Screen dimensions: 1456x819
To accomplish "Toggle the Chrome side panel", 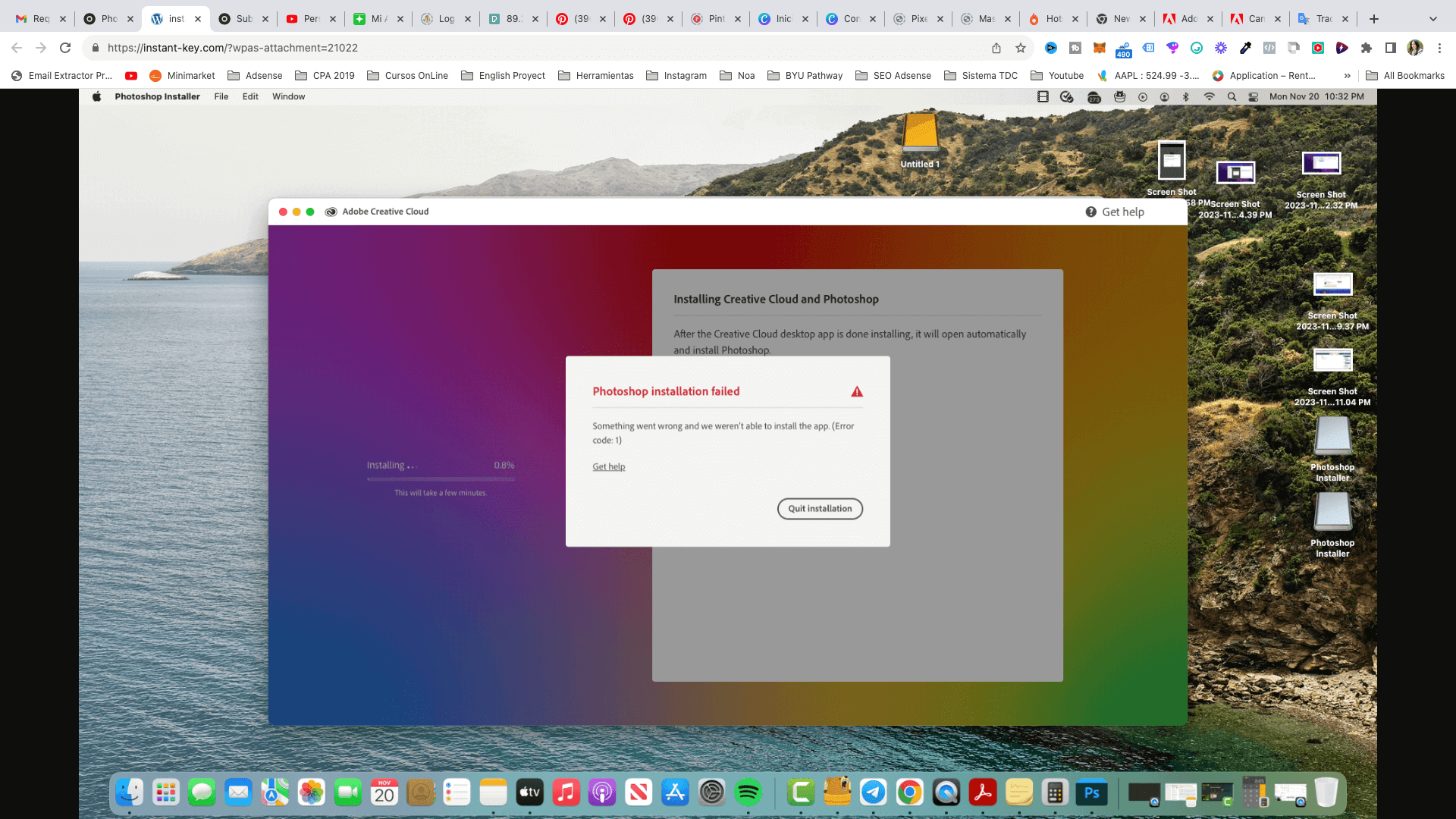I will [x=1391, y=48].
